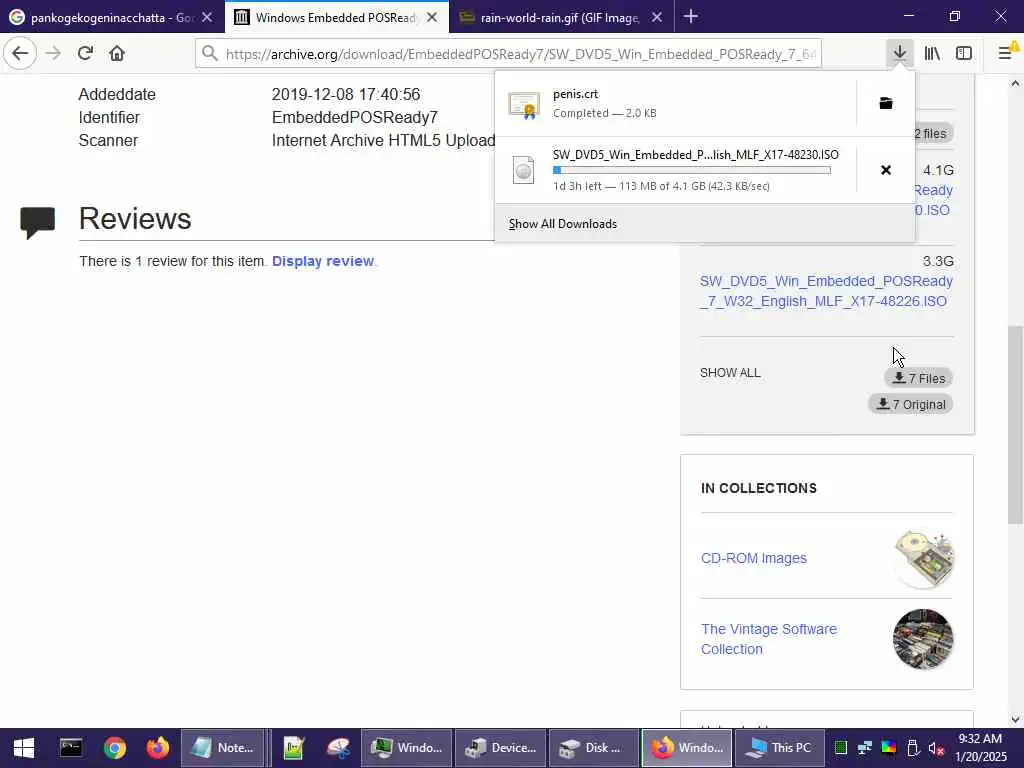1024x768 pixels.
Task: Open a new browser tab
Action: tap(690, 16)
